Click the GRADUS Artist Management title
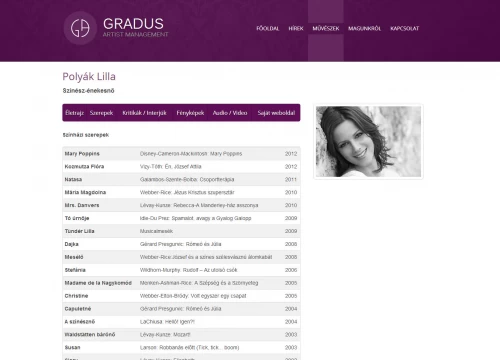 (x=135, y=27)
